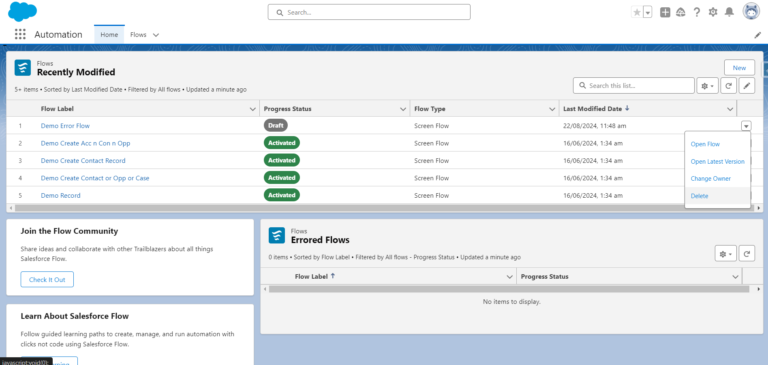Click the Errored Flows icon
This screenshot has width=768, height=365.
click(x=277, y=235)
